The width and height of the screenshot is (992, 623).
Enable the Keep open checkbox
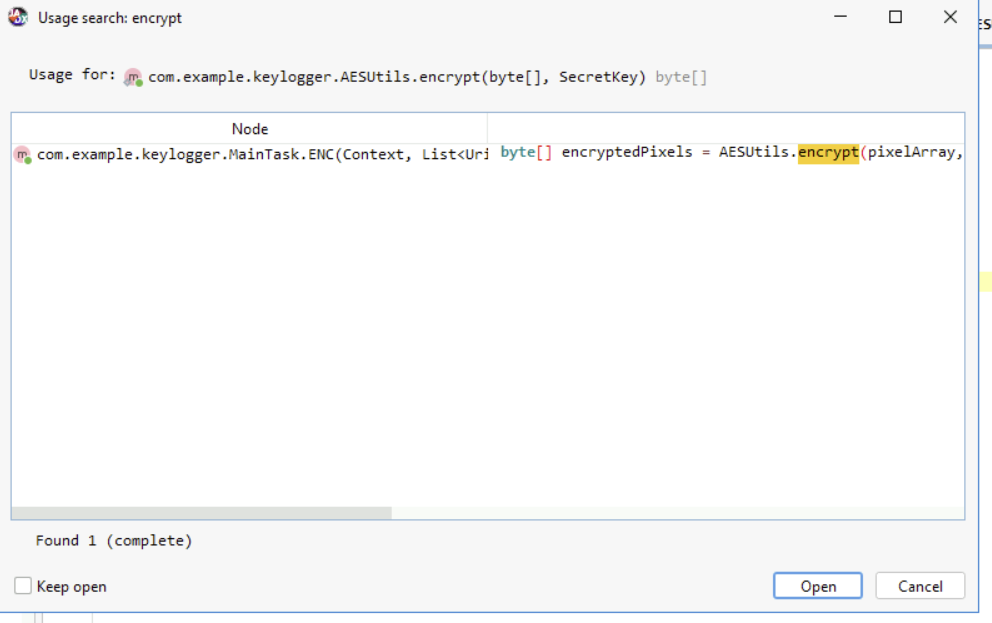coord(23,586)
